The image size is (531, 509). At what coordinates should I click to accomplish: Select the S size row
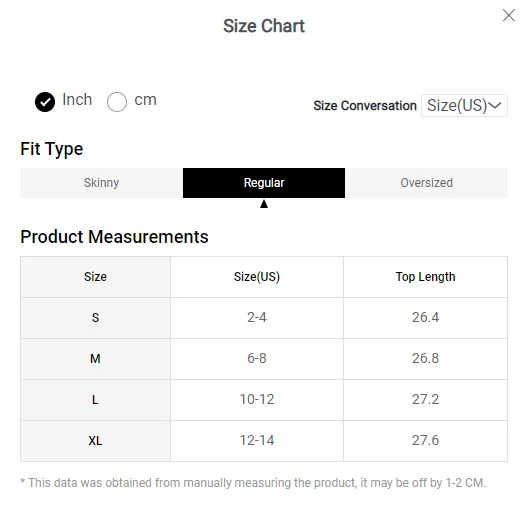tap(264, 318)
